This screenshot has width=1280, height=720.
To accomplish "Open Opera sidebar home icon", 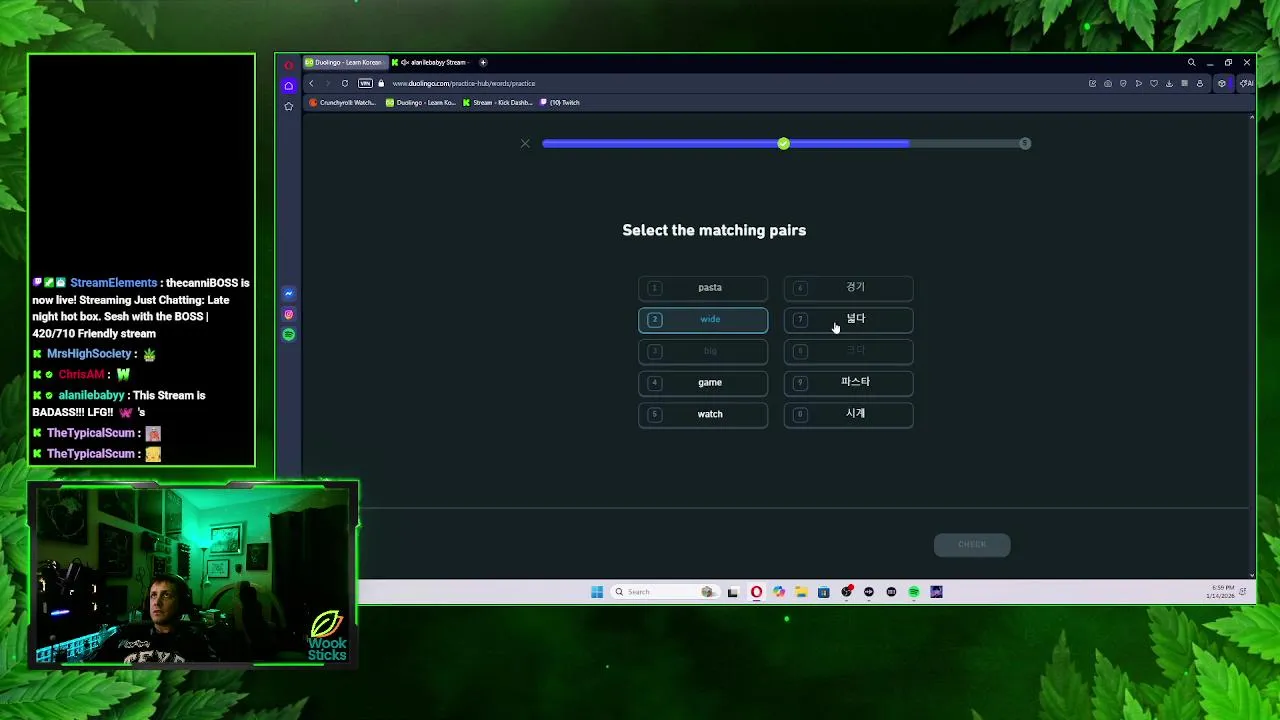I will (289, 86).
